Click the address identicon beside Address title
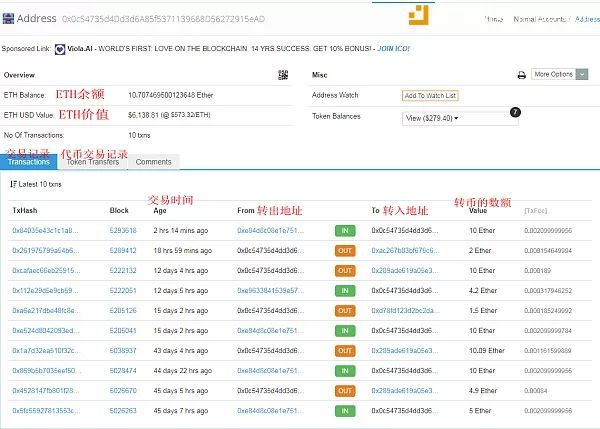 click(x=8, y=18)
